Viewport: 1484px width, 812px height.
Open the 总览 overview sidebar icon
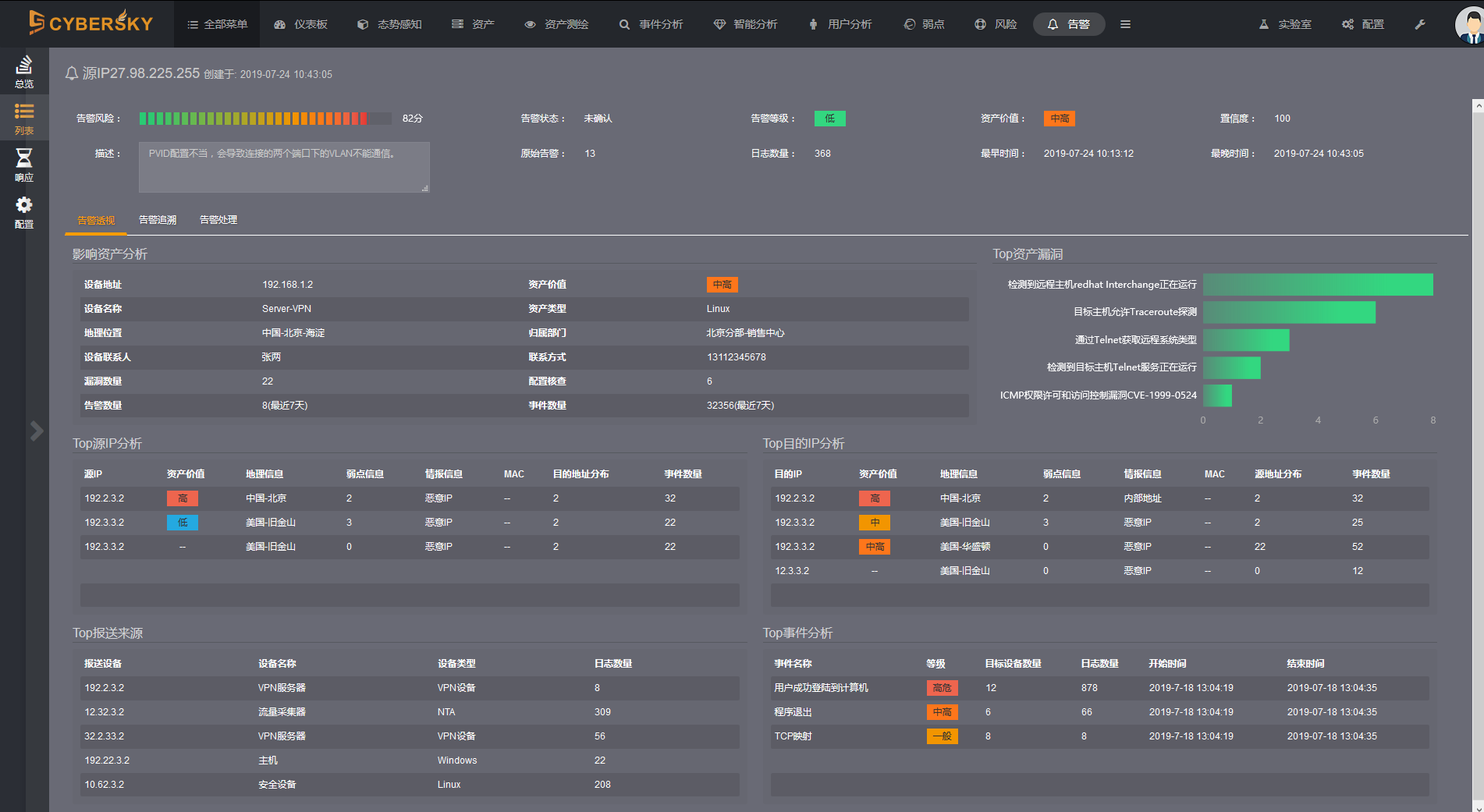(x=24, y=71)
